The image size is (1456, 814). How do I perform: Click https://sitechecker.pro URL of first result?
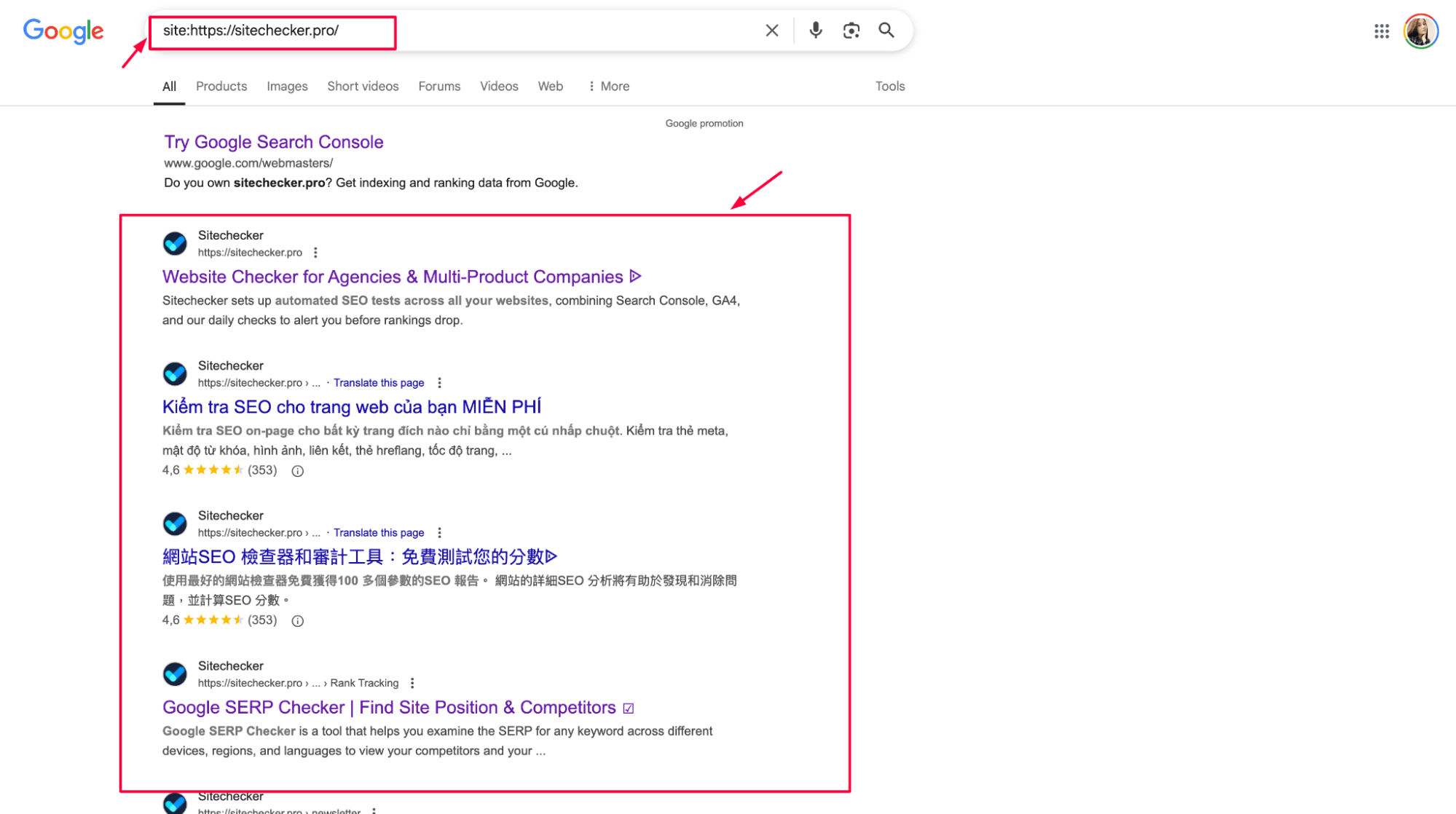pyautogui.click(x=250, y=253)
